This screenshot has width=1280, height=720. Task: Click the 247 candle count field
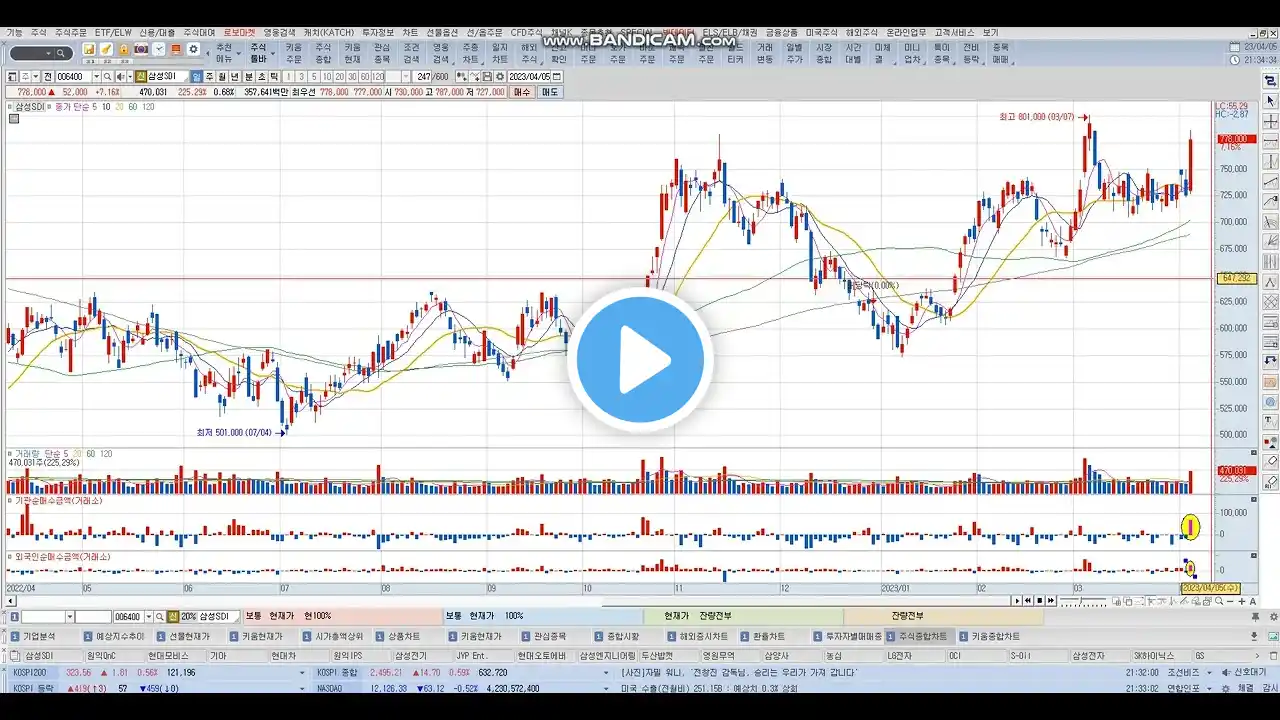click(x=424, y=77)
